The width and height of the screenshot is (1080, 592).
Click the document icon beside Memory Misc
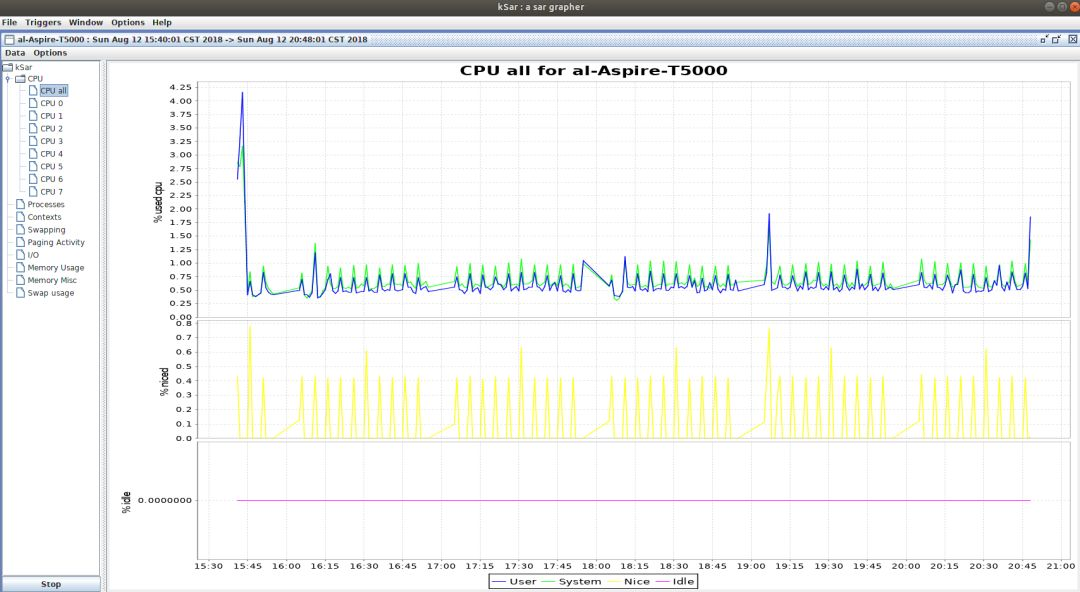[20, 280]
